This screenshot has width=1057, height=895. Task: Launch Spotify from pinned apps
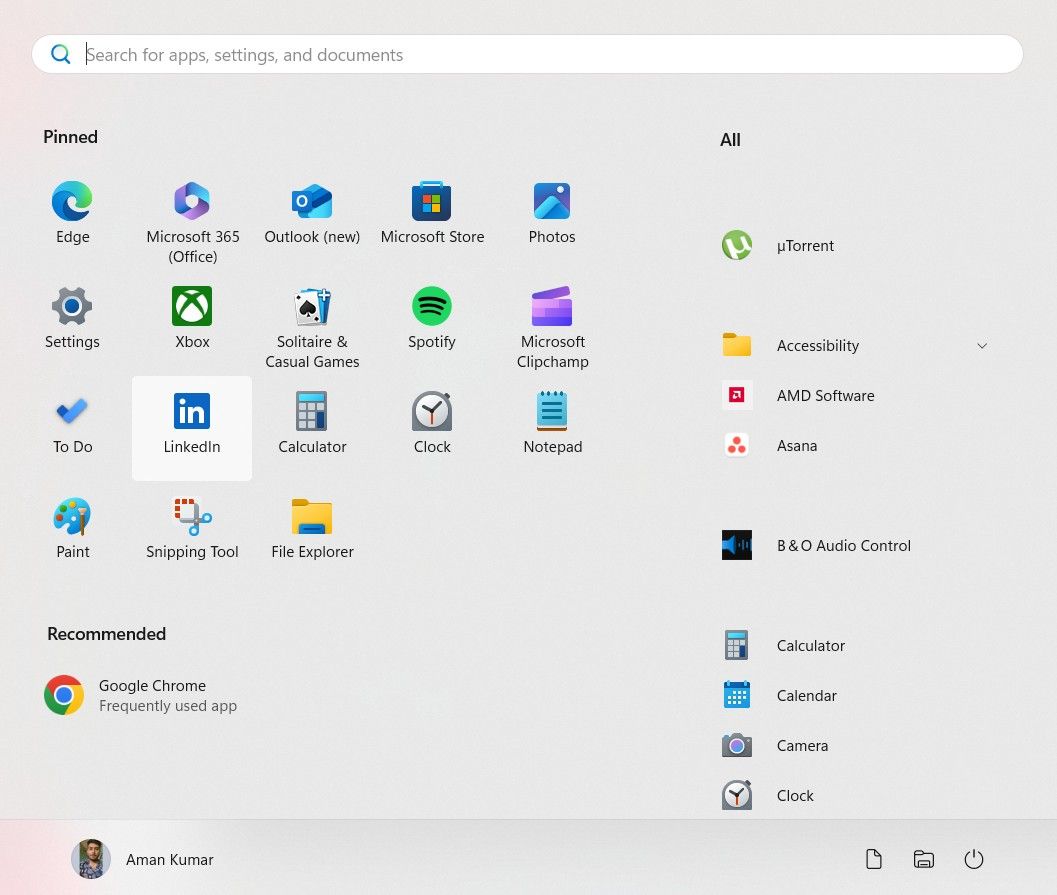tap(432, 319)
